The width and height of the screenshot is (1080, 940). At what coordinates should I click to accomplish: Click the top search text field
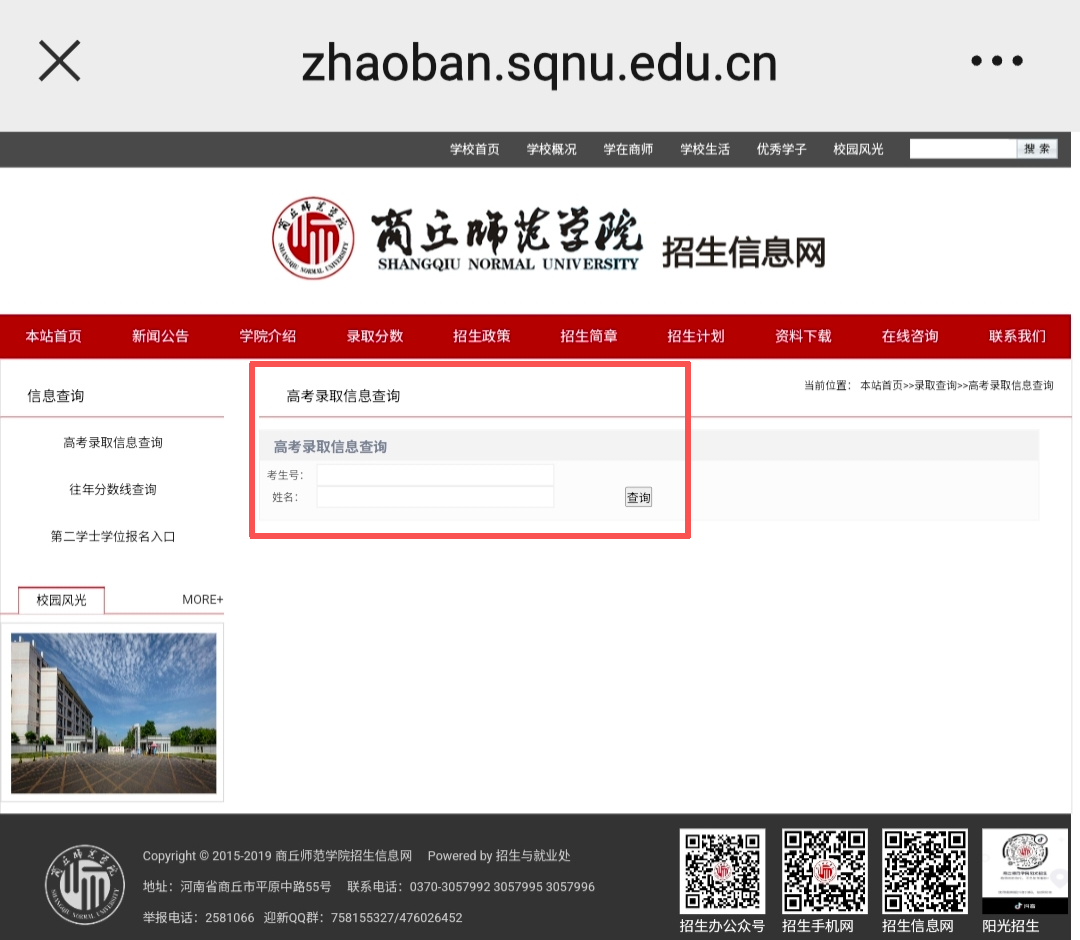pyautogui.click(x=963, y=149)
